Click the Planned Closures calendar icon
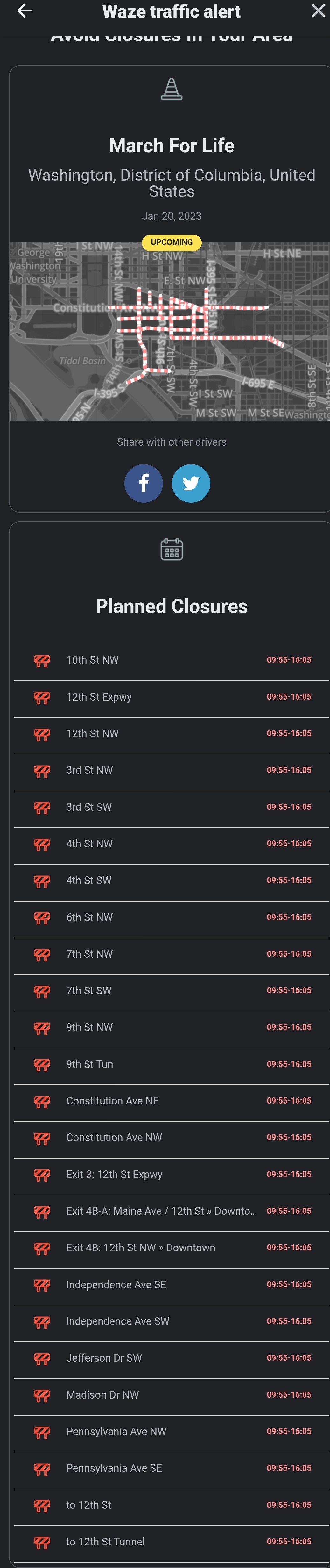The width and height of the screenshot is (330, 1568). click(172, 549)
